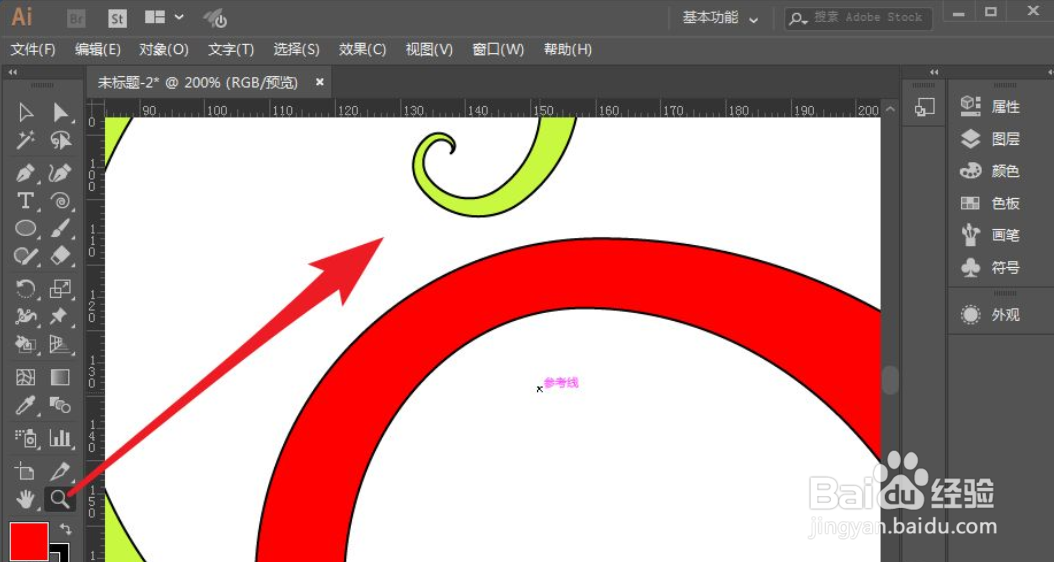Image resolution: width=1054 pixels, height=562 pixels.
Task: Click the GPU performance rocket icon
Action: click(216, 18)
